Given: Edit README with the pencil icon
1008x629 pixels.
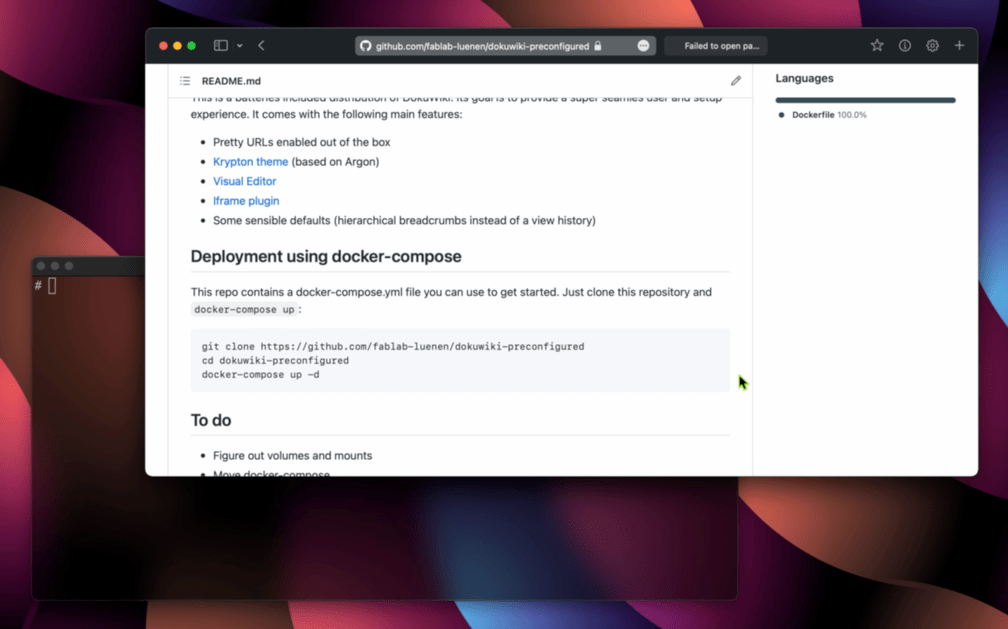Looking at the screenshot, I should pyautogui.click(x=735, y=81).
